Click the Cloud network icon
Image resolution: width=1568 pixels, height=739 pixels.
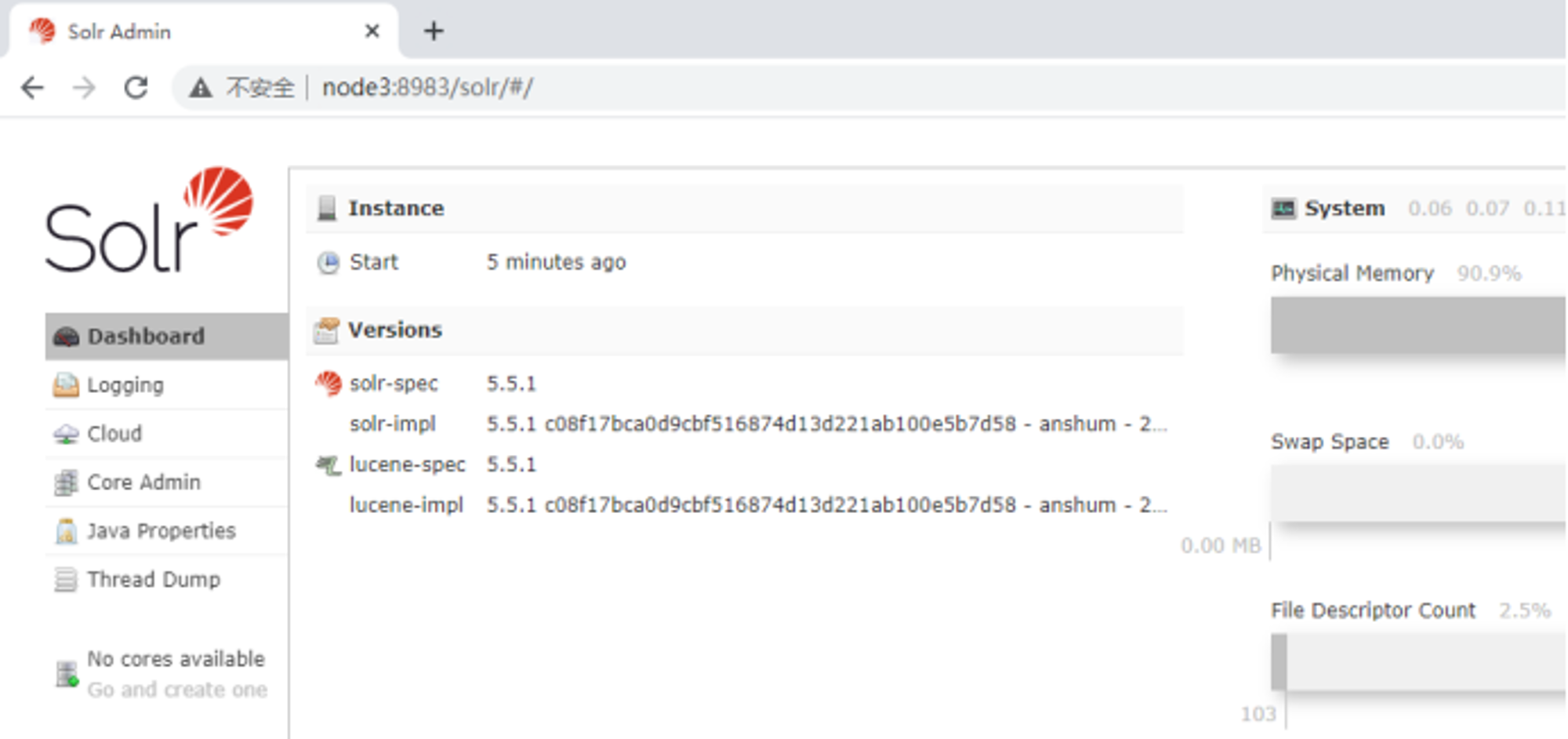[x=66, y=435]
